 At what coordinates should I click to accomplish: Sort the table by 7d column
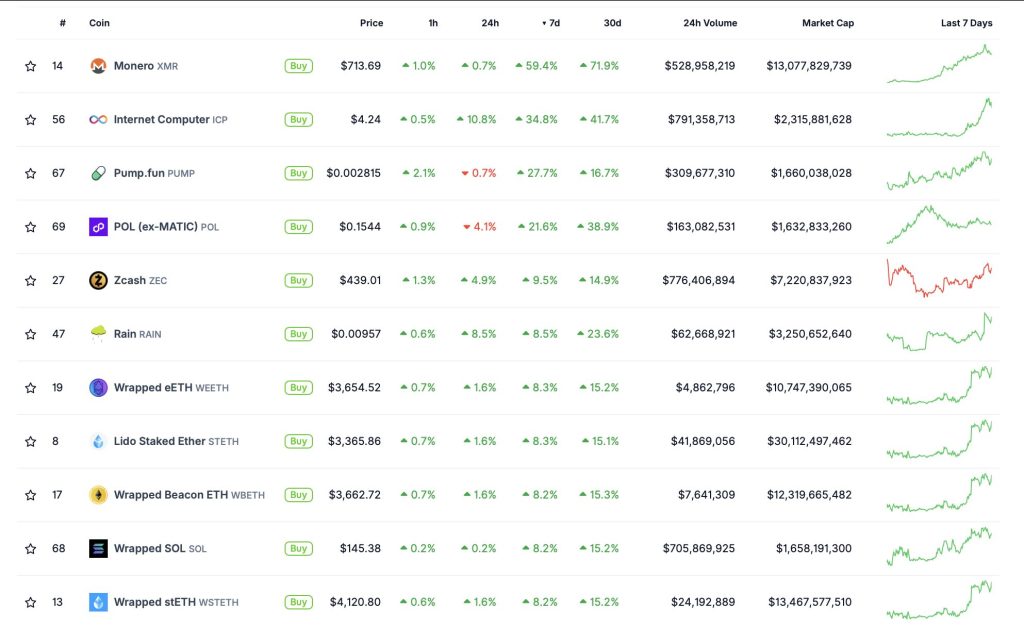pos(551,23)
